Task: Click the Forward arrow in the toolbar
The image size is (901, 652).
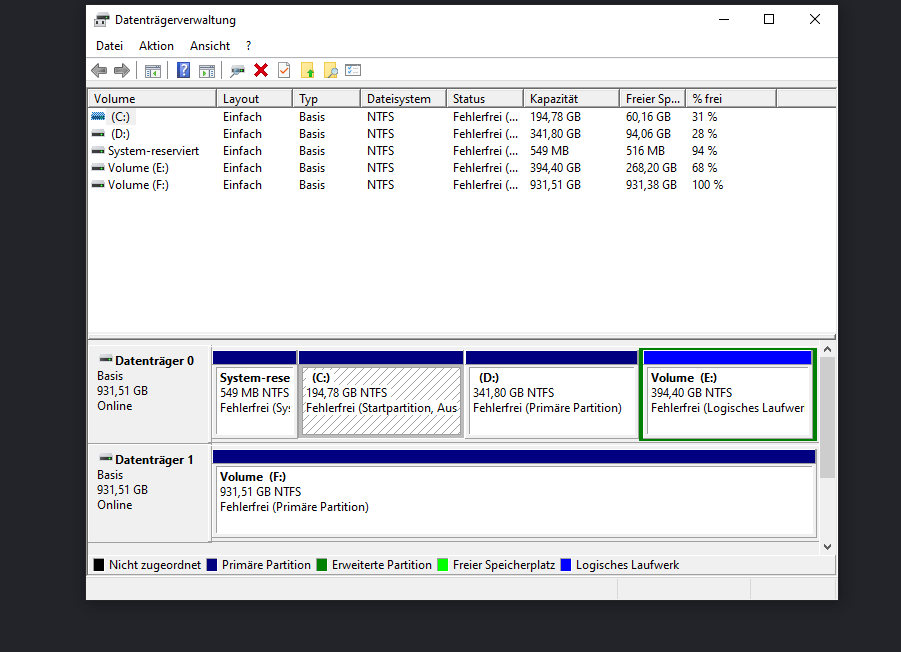Action: 122,71
